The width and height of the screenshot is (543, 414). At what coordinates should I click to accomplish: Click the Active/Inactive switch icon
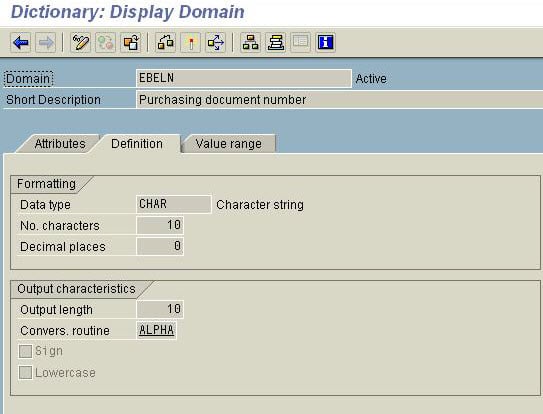pyautogui.click(x=105, y=43)
